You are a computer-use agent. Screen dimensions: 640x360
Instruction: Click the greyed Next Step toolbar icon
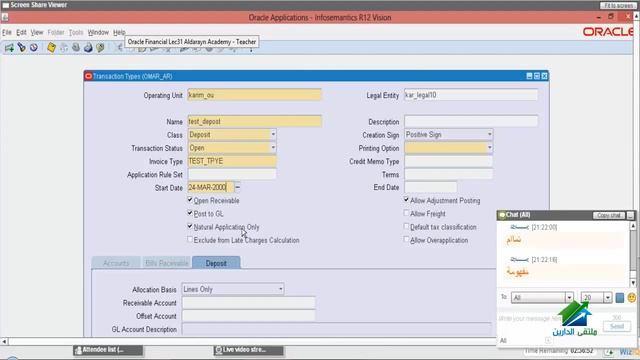[64, 48]
